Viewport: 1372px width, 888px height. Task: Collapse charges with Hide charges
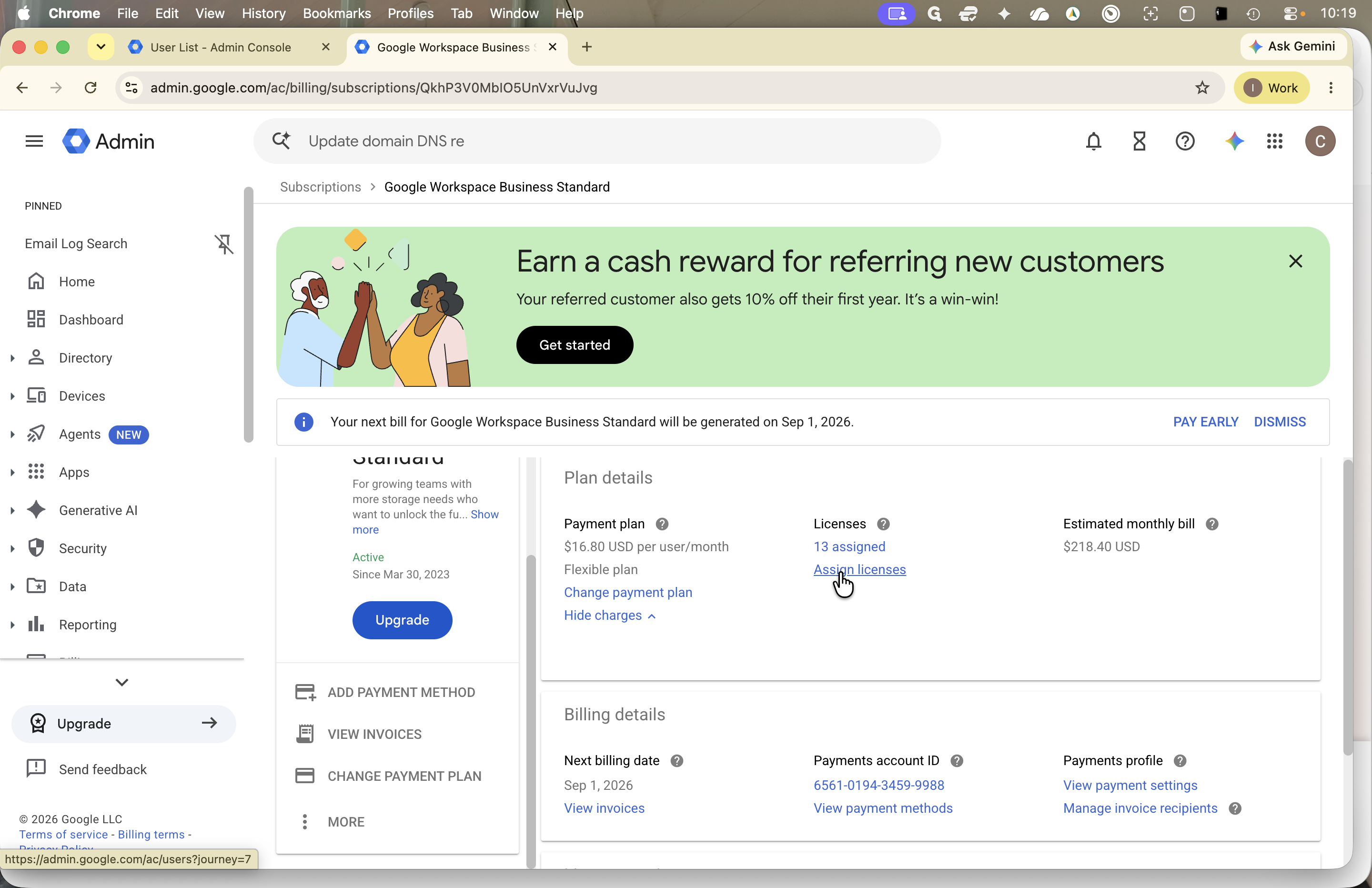pos(609,615)
